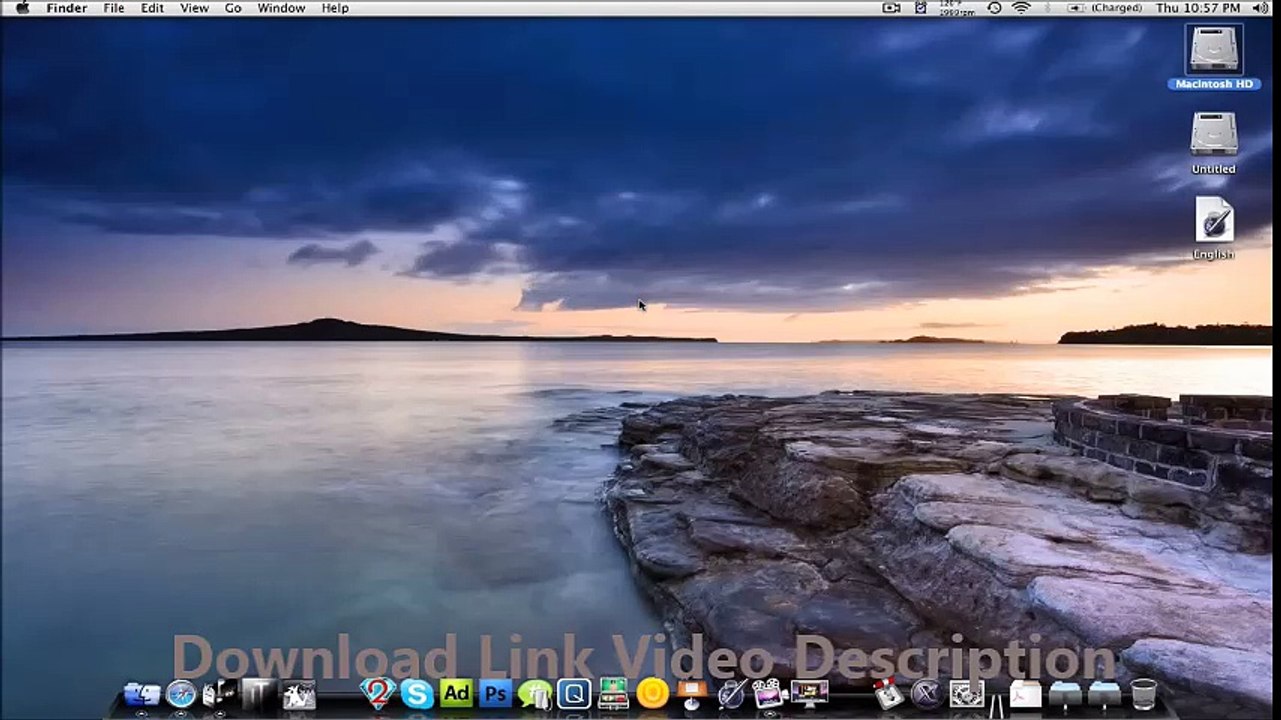Select the Untitled drive on the desktop
1281x720 pixels.
(x=1214, y=143)
